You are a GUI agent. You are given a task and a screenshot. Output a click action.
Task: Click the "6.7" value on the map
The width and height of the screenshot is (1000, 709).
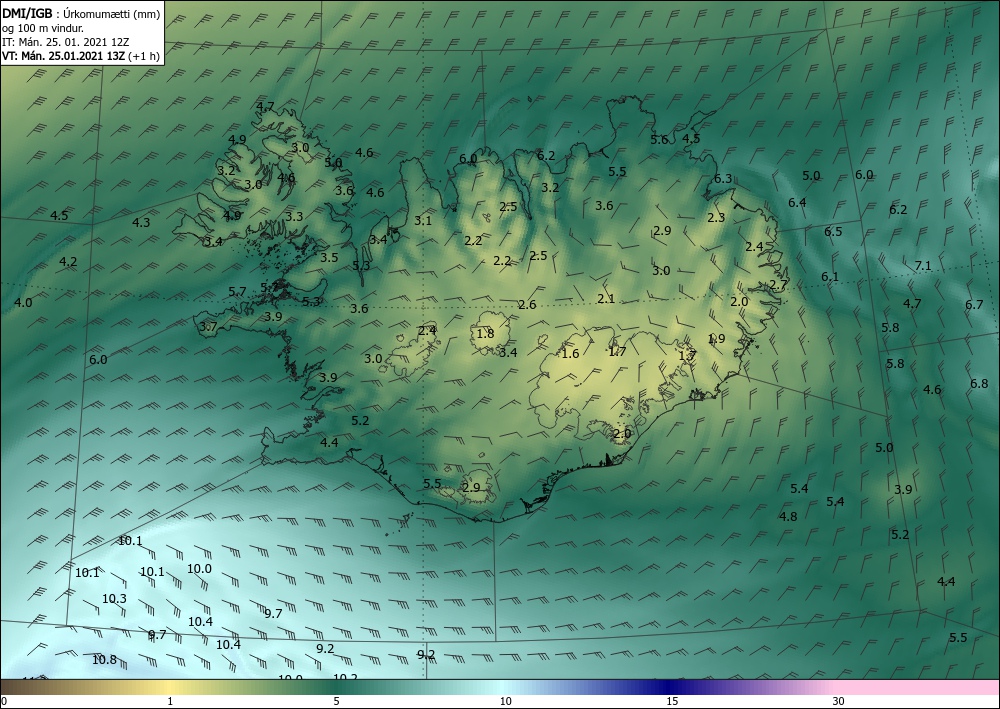click(974, 305)
